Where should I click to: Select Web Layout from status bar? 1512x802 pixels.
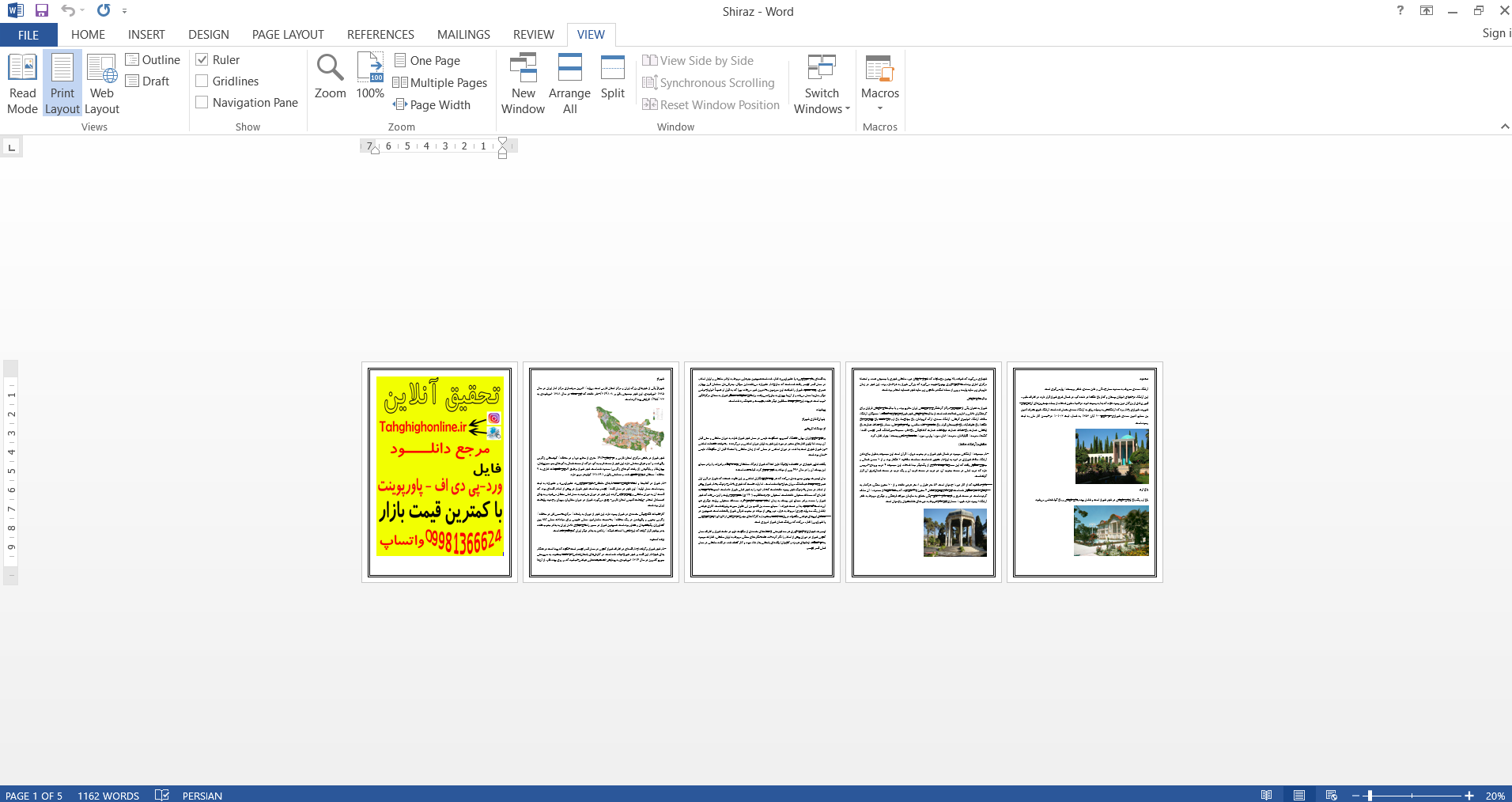[1332, 795]
